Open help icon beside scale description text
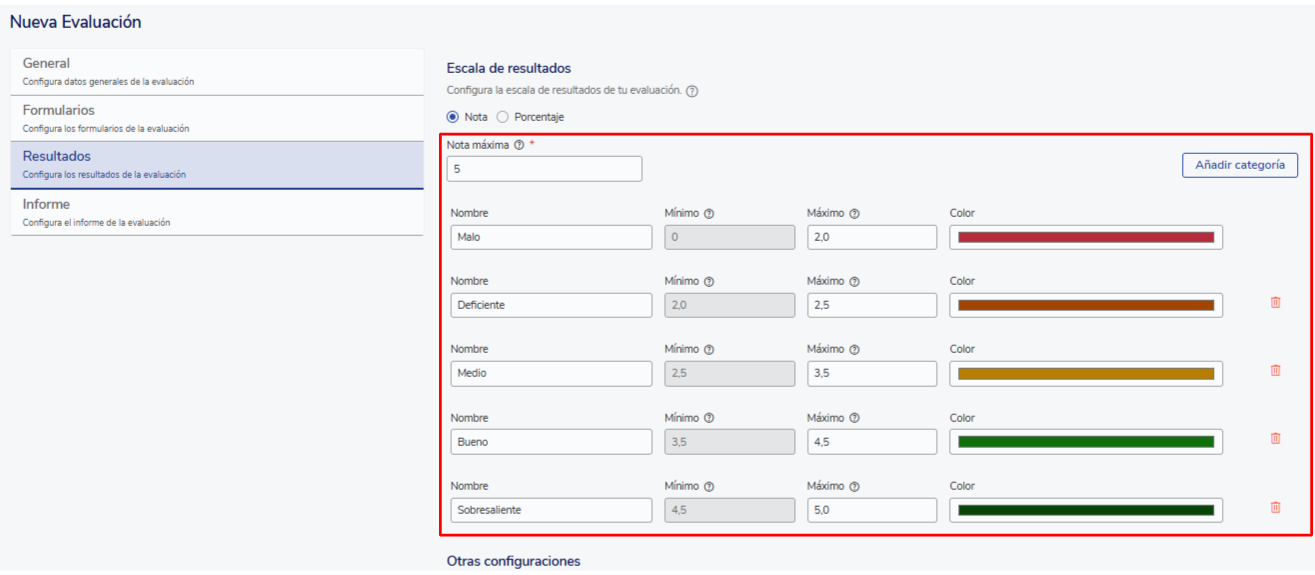The image size is (1315, 575). [692, 91]
